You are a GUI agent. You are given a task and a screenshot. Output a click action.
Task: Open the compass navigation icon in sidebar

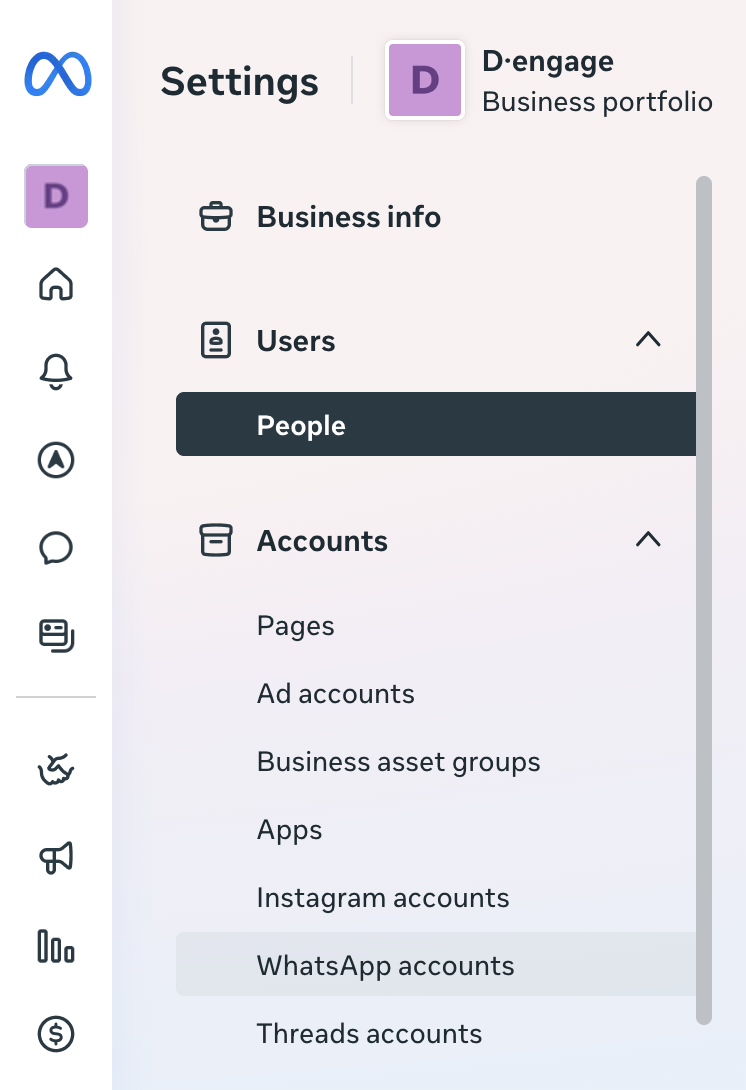point(56,459)
